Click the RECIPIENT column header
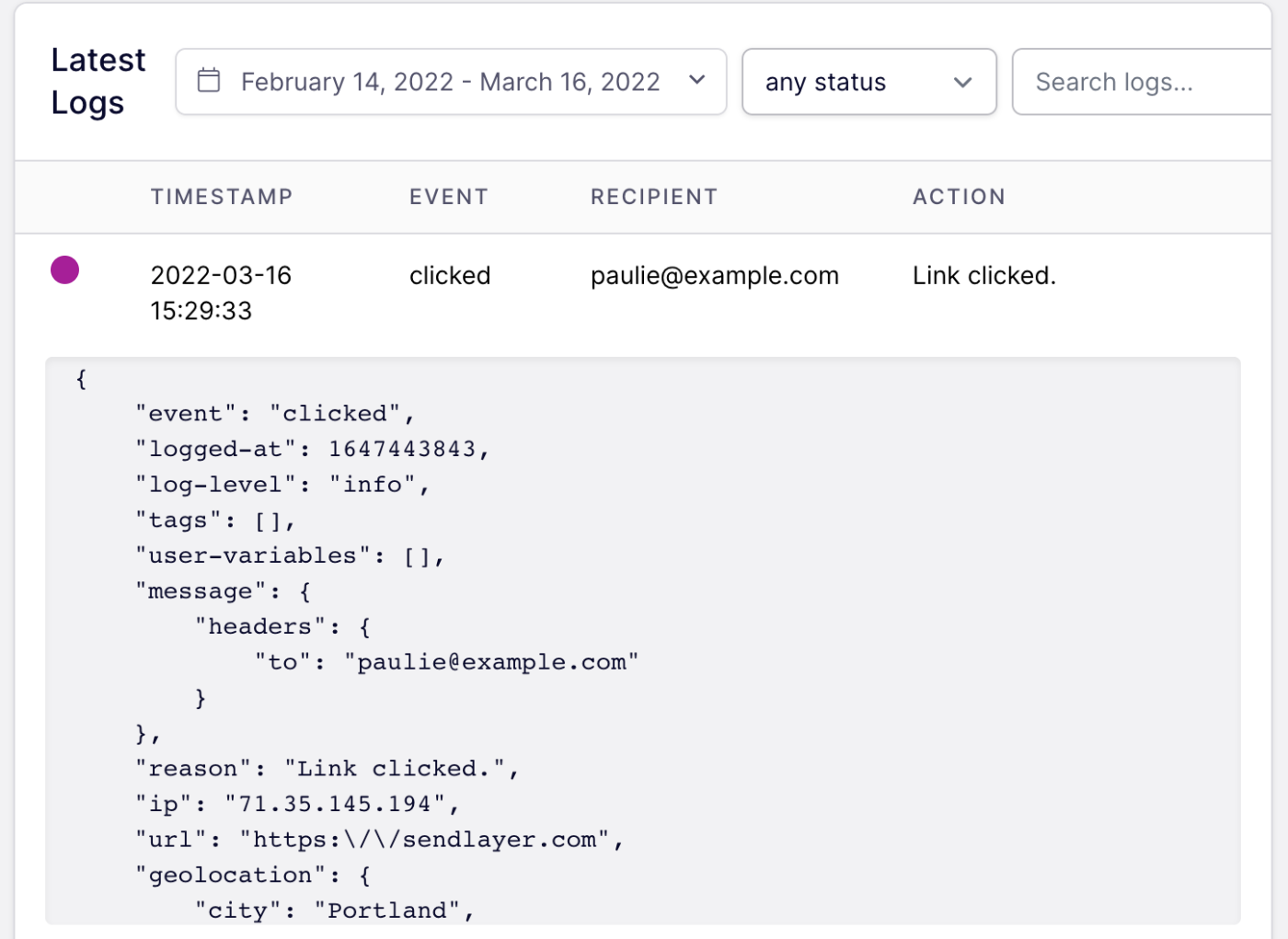This screenshot has height=939, width=1288. coord(653,197)
